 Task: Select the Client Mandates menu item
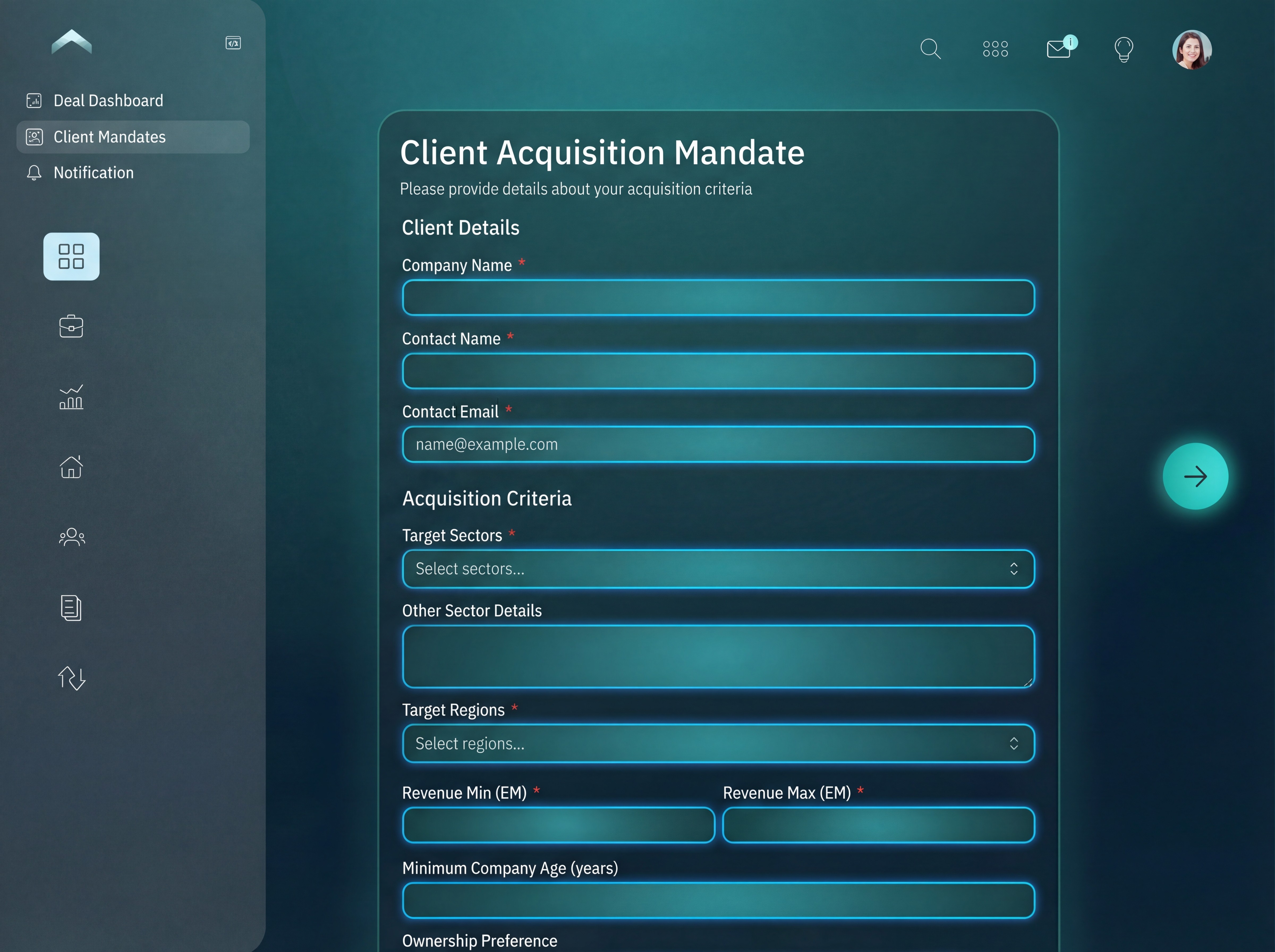109,137
